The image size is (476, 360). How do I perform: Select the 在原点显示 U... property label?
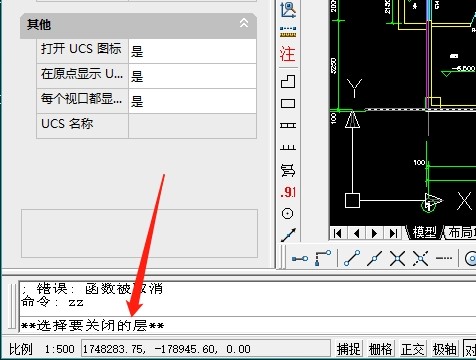point(82,76)
